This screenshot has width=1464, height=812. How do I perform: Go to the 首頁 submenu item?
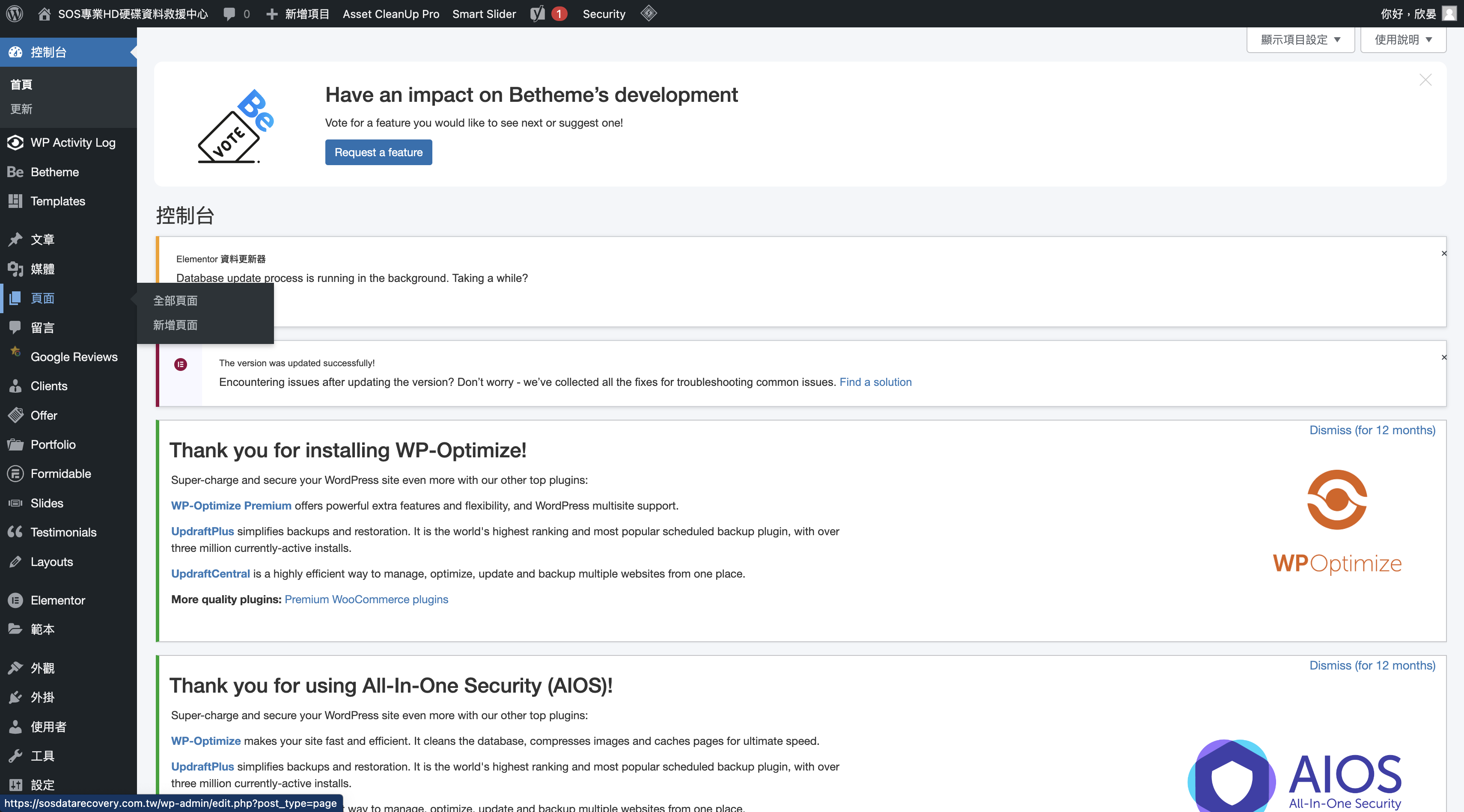(21, 85)
